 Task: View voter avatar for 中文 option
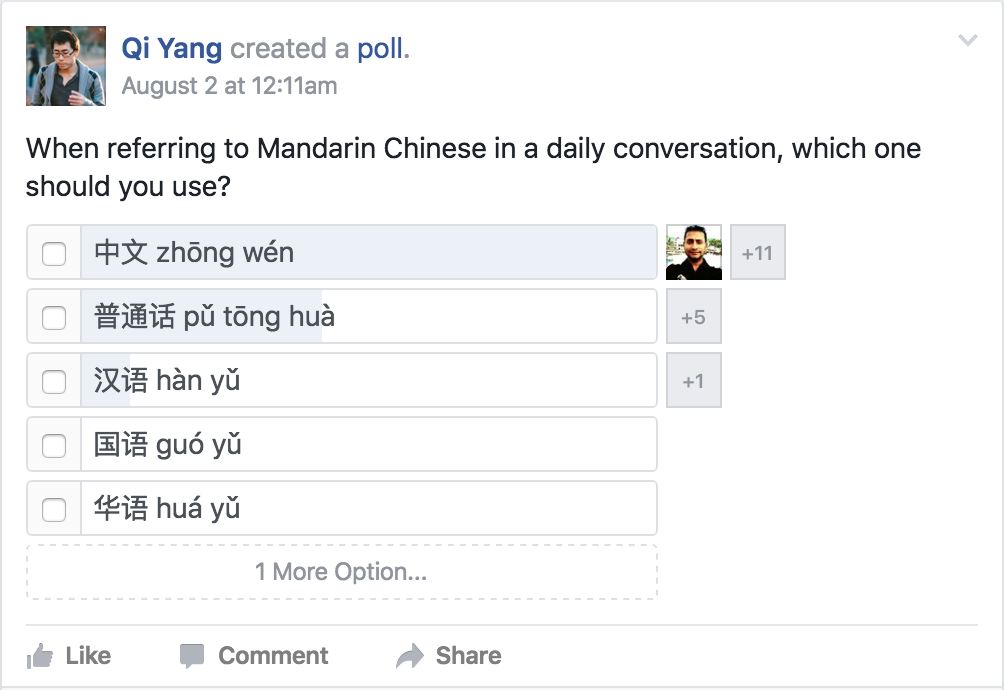[693, 252]
